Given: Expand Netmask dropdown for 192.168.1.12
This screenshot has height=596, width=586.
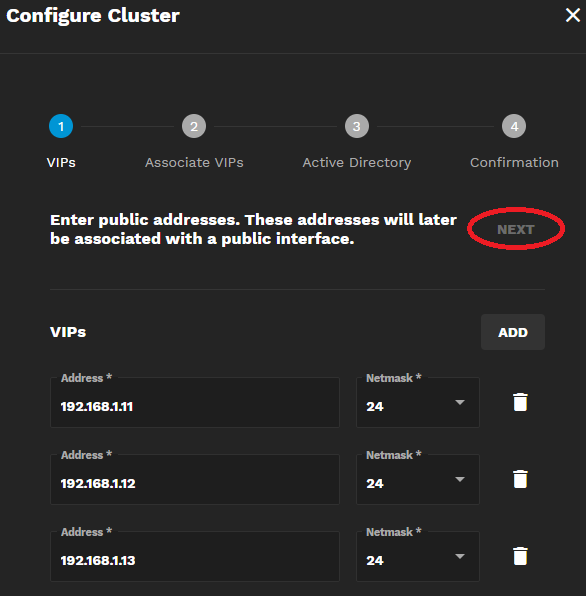Looking at the screenshot, I should (418, 479).
